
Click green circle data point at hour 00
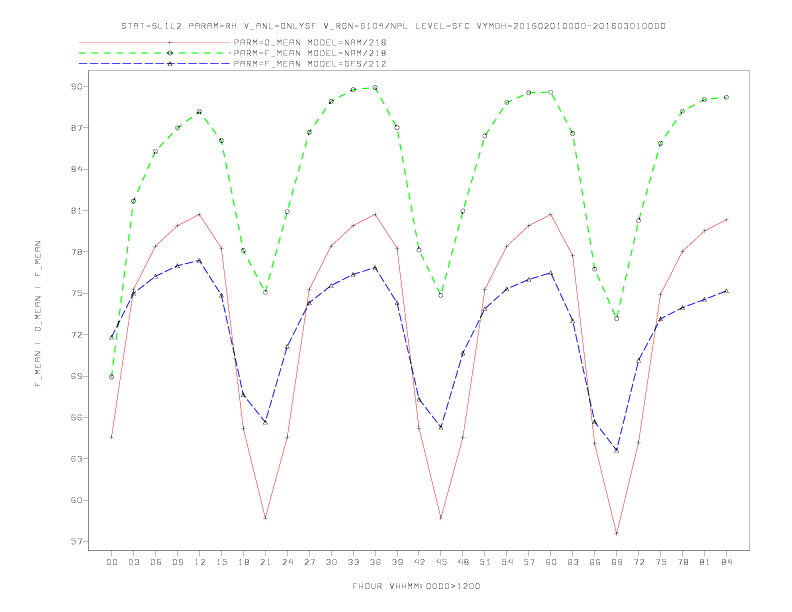click(x=112, y=377)
